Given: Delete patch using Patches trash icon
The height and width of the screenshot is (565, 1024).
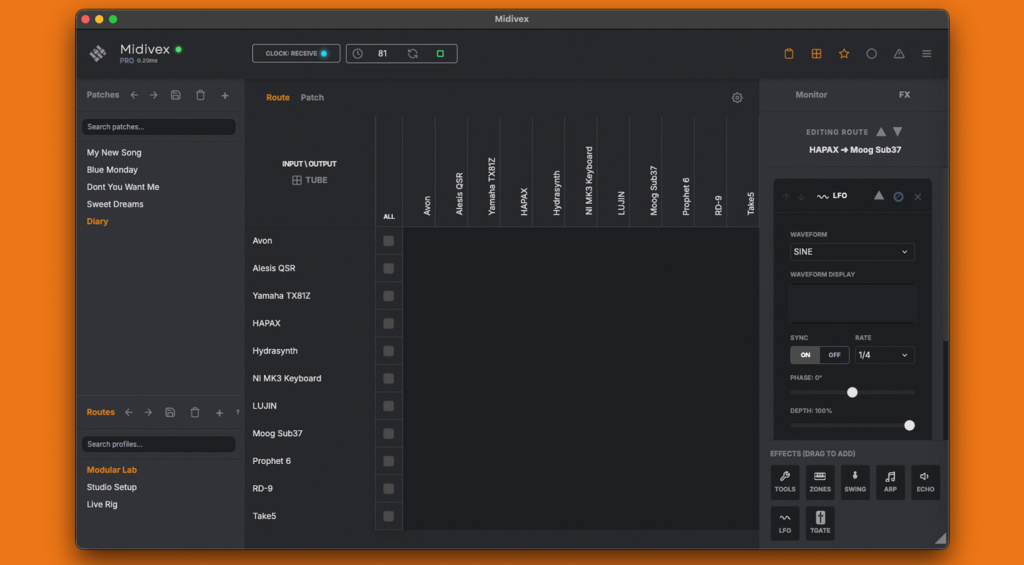Looking at the screenshot, I should tap(200, 95).
